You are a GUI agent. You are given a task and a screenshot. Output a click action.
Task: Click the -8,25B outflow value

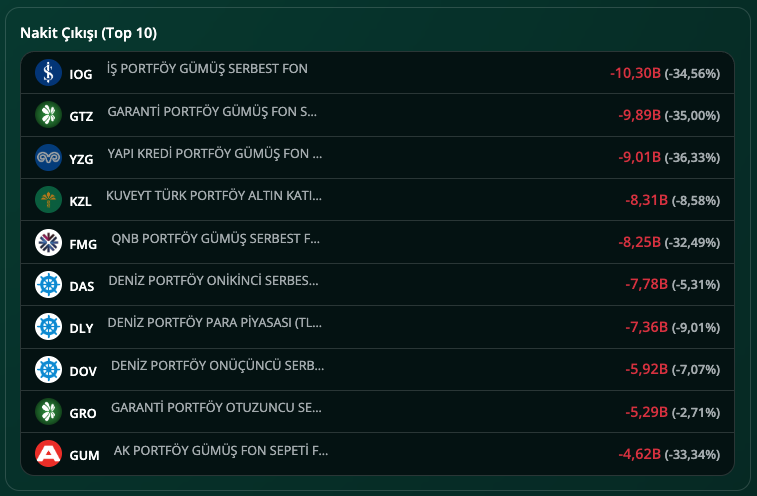pos(639,242)
